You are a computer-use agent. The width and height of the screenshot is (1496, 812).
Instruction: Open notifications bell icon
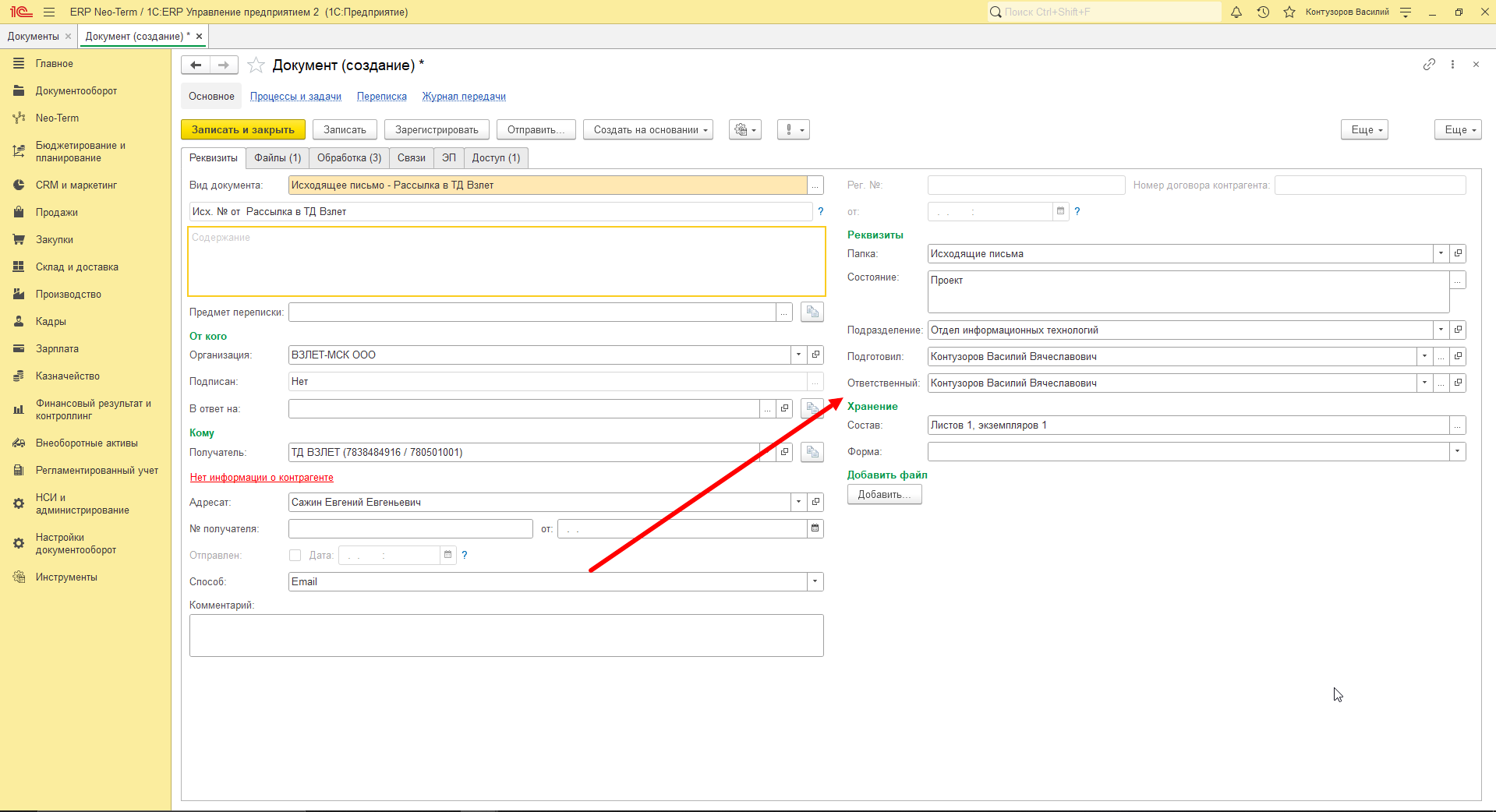[1236, 12]
